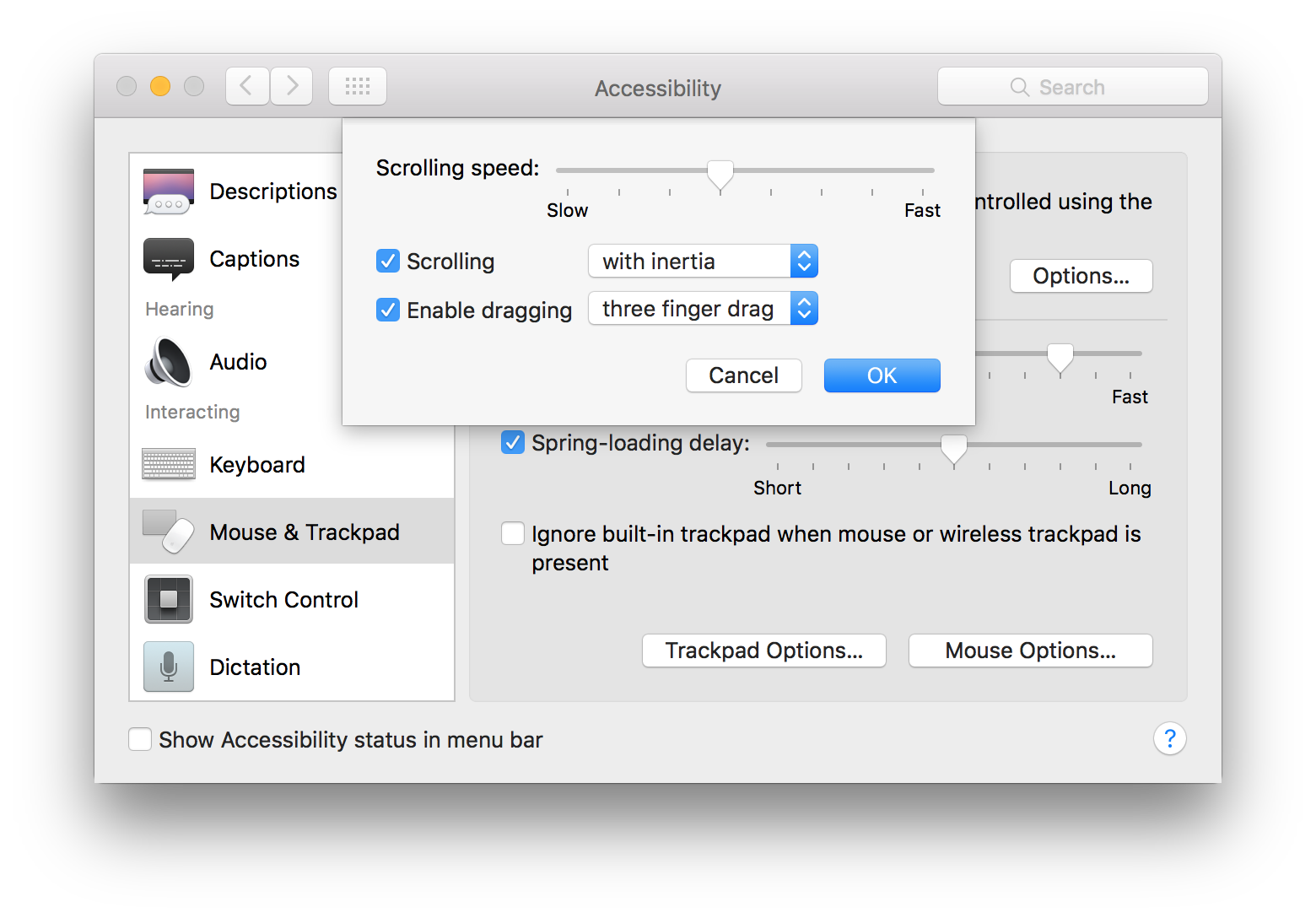Uncheck Enable dragging
1316x918 pixels.
tap(387, 310)
